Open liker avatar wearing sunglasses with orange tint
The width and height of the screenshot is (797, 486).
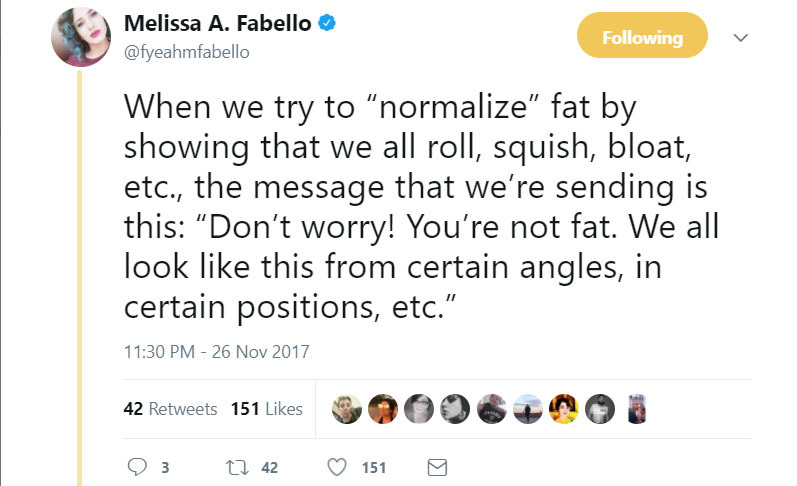click(383, 409)
